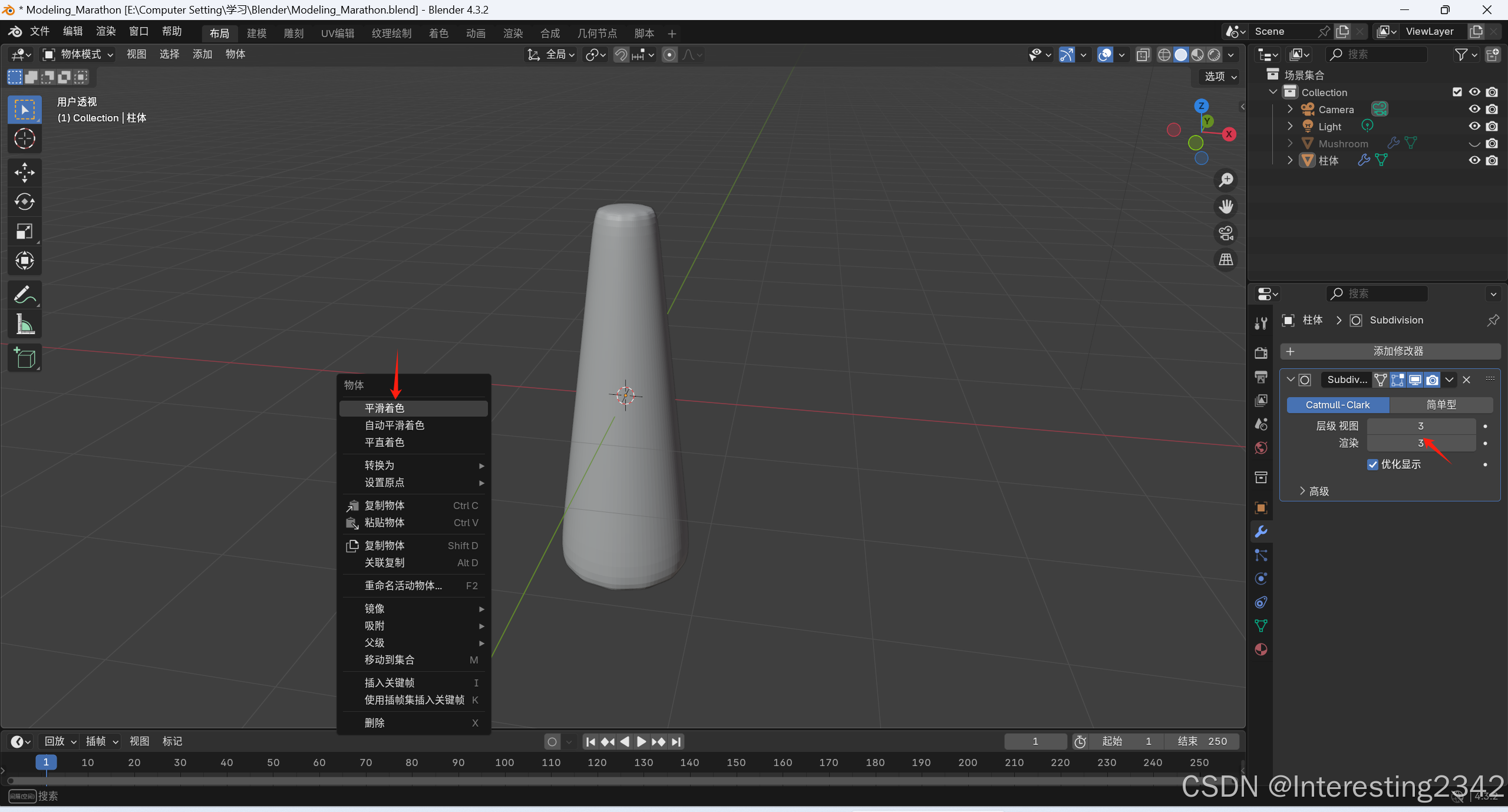The height and width of the screenshot is (812, 1508).
Task: Select the Rotate tool
Action: click(24, 202)
